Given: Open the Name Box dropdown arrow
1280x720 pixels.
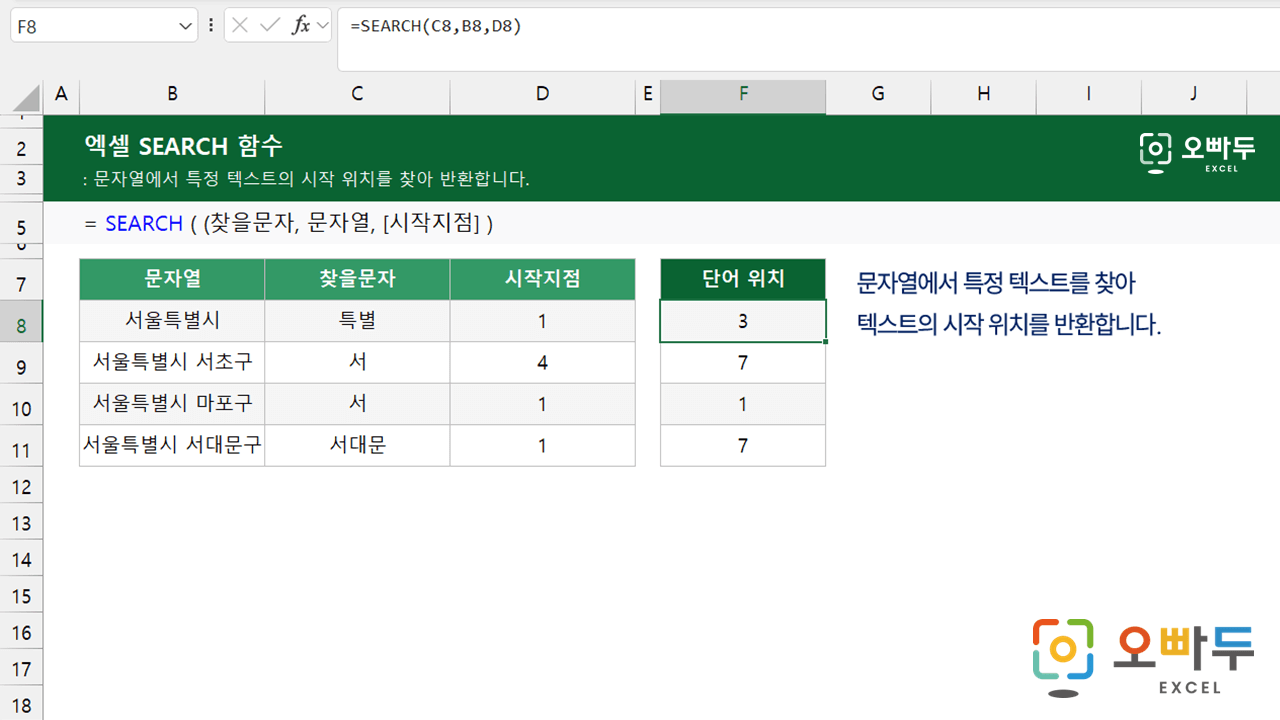Looking at the screenshot, I should pos(185,27).
